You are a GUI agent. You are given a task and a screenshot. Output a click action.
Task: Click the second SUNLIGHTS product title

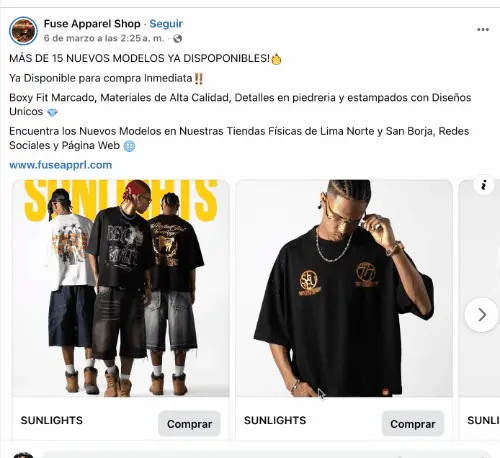(x=275, y=420)
